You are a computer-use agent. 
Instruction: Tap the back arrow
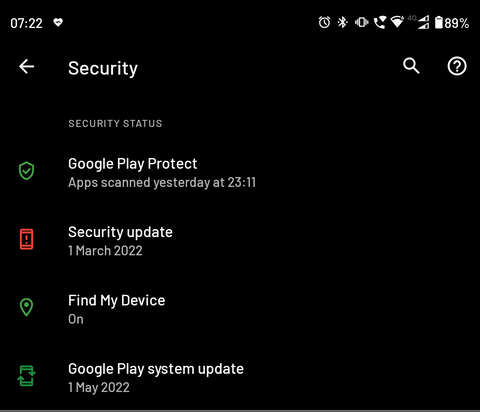point(27,67)
